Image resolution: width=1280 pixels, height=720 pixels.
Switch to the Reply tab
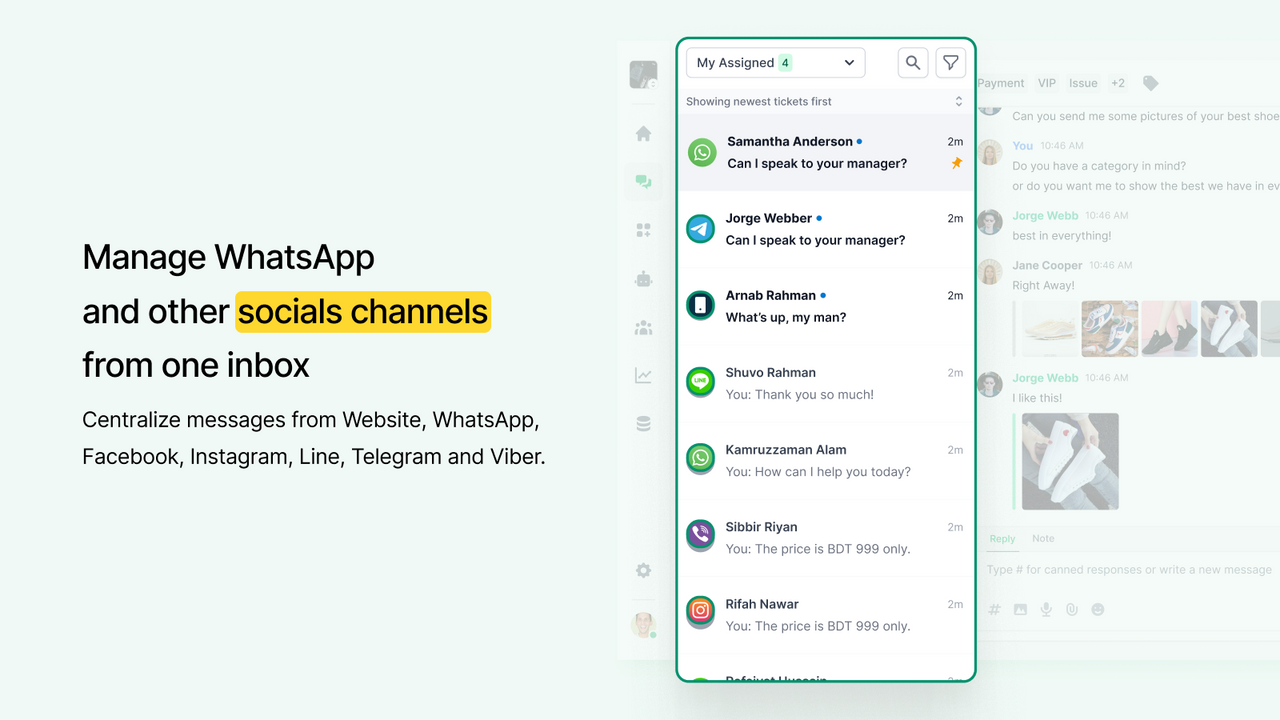point(1002,539)
